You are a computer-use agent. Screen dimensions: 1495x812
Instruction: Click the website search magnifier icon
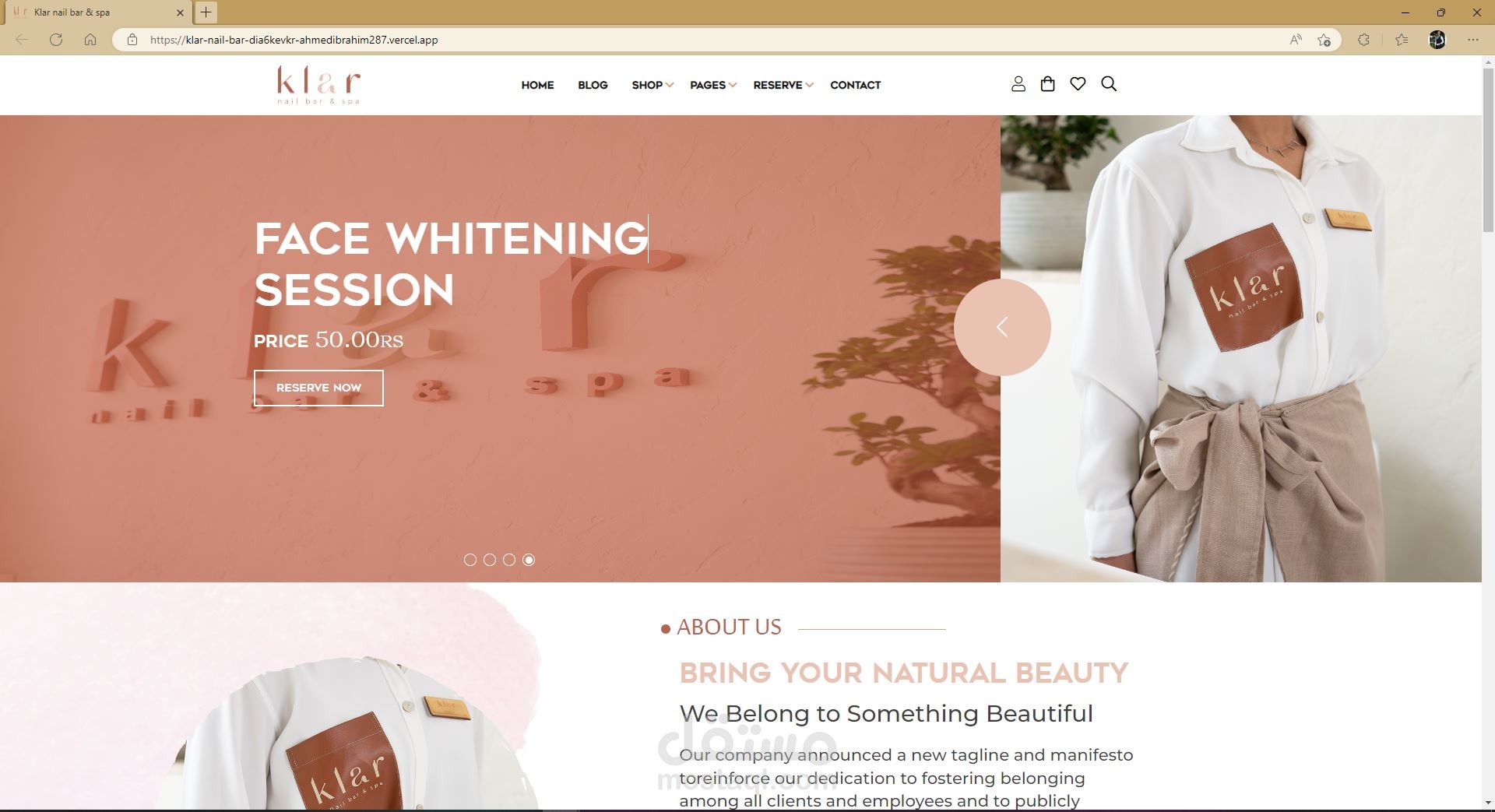[x=1109, y=84]
